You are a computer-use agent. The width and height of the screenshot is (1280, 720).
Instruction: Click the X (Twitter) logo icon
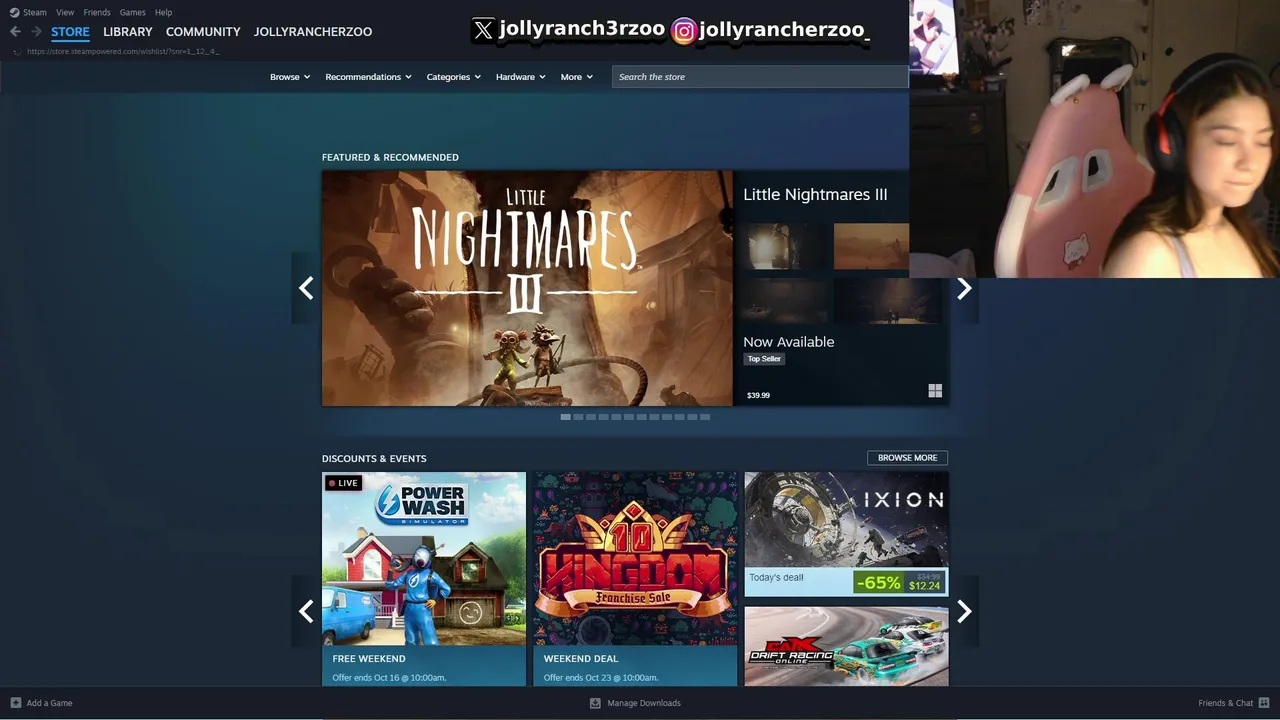pyautogui.click(x=483, y=30)
